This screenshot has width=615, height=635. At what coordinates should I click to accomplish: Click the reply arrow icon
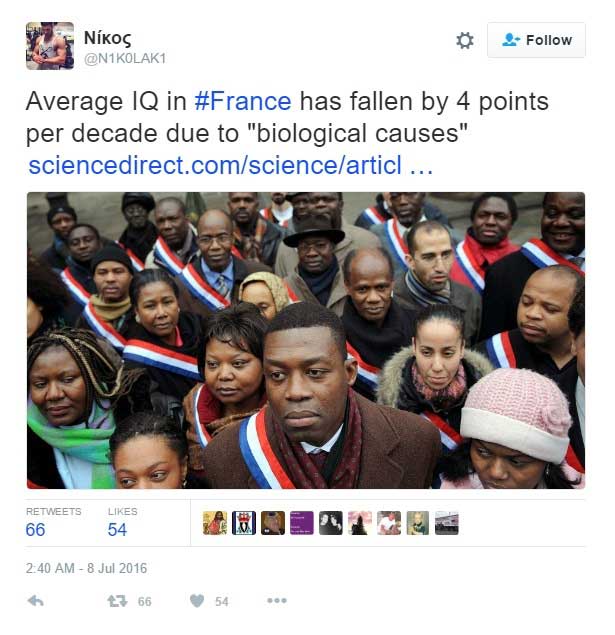[36, 601]
